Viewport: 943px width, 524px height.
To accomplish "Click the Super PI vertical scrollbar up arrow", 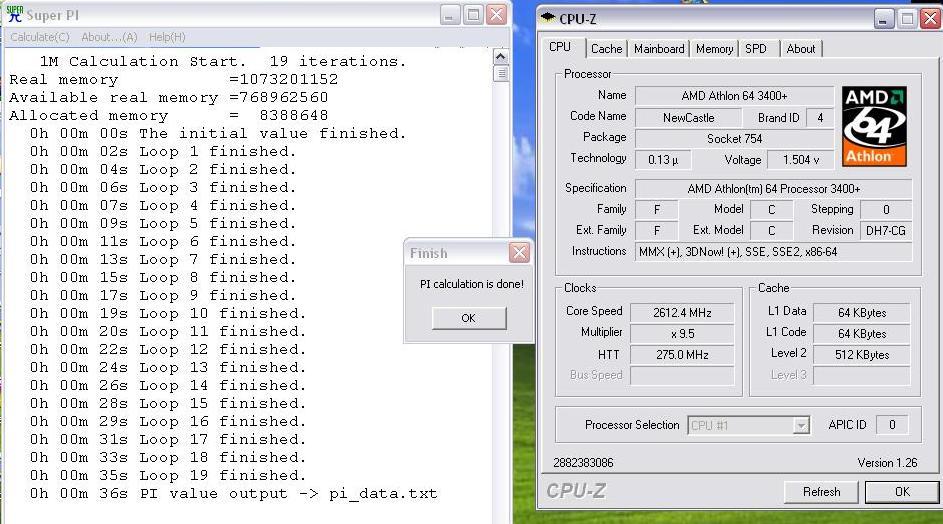I will coord(501,56).
